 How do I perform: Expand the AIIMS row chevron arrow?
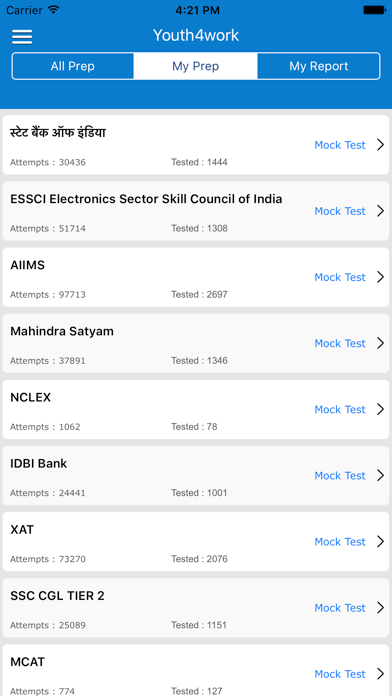click(380, 277)
